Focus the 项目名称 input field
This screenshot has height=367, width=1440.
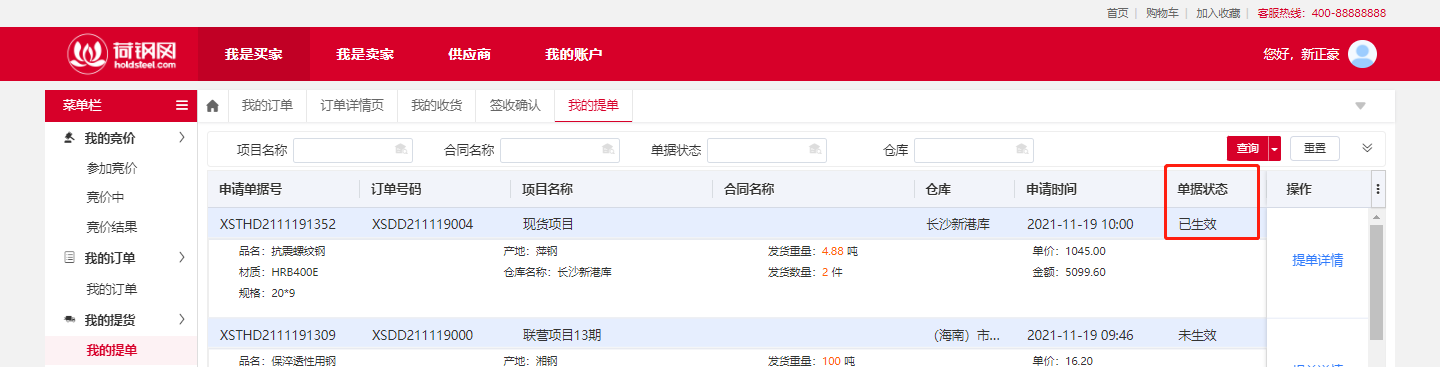[353, 150]
